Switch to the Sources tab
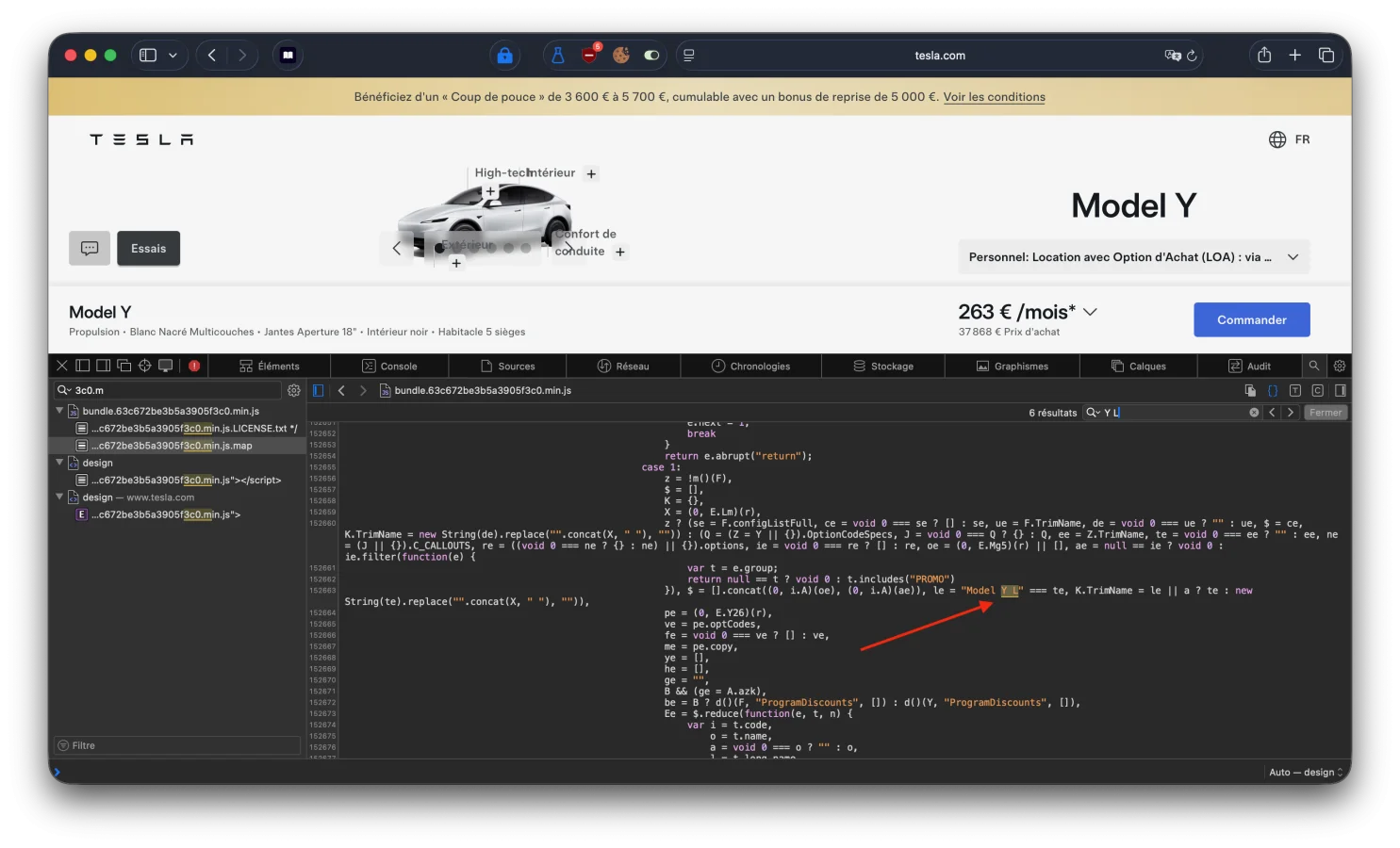The image size is (1400, 848). (x=507, y=367)
